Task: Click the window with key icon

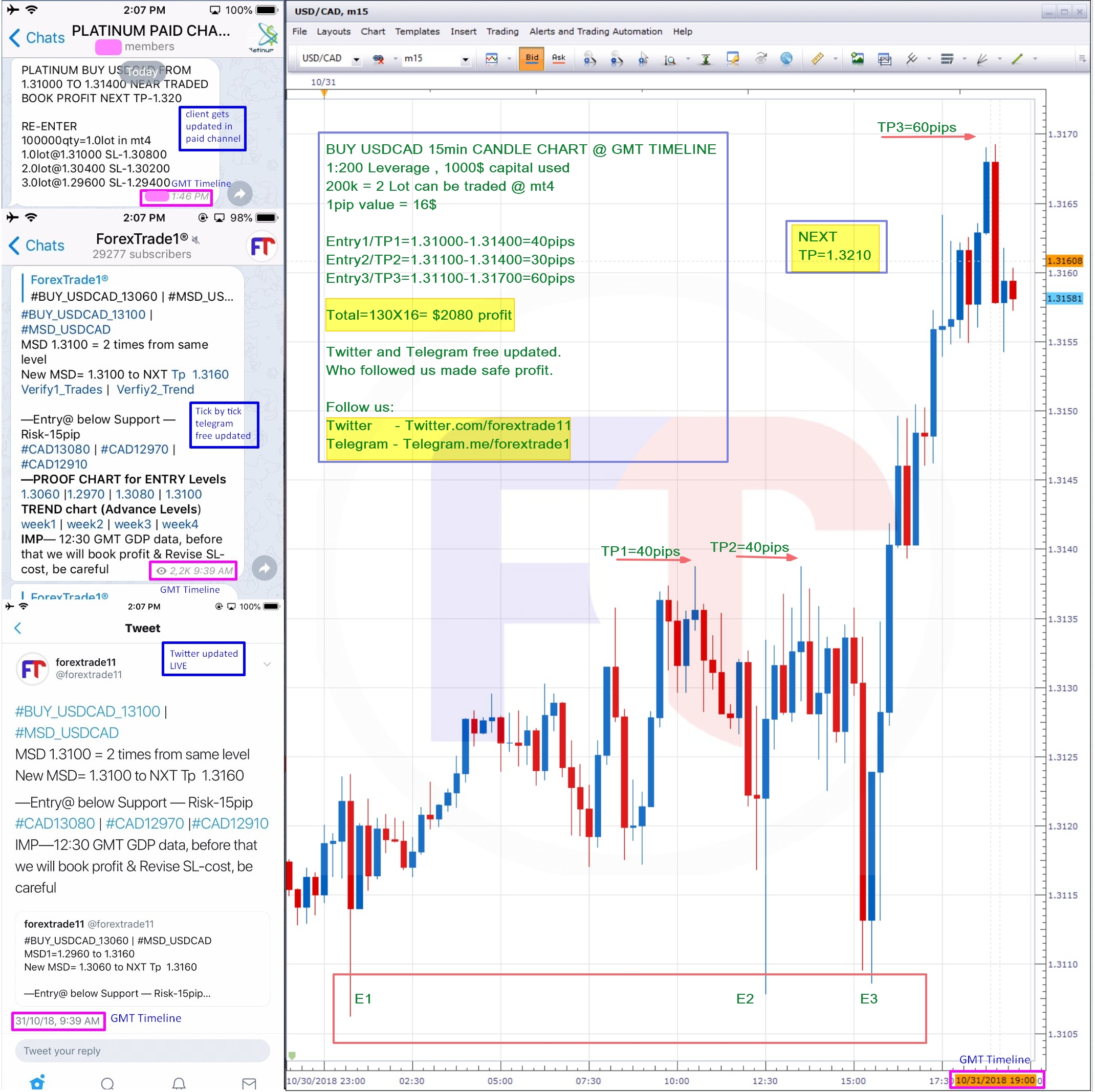Action: [x=733, y=59]
